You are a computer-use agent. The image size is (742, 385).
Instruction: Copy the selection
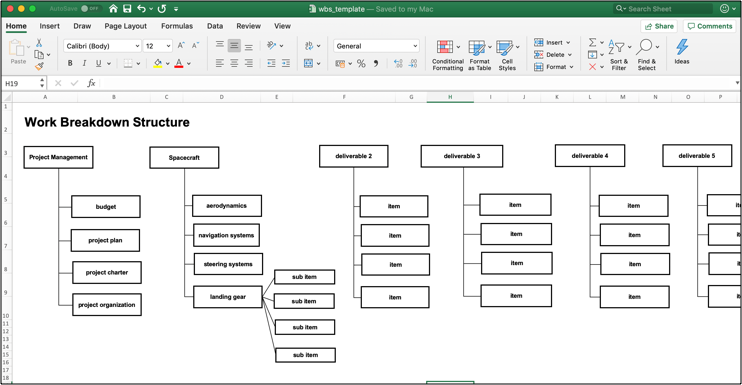click(39, 55)
